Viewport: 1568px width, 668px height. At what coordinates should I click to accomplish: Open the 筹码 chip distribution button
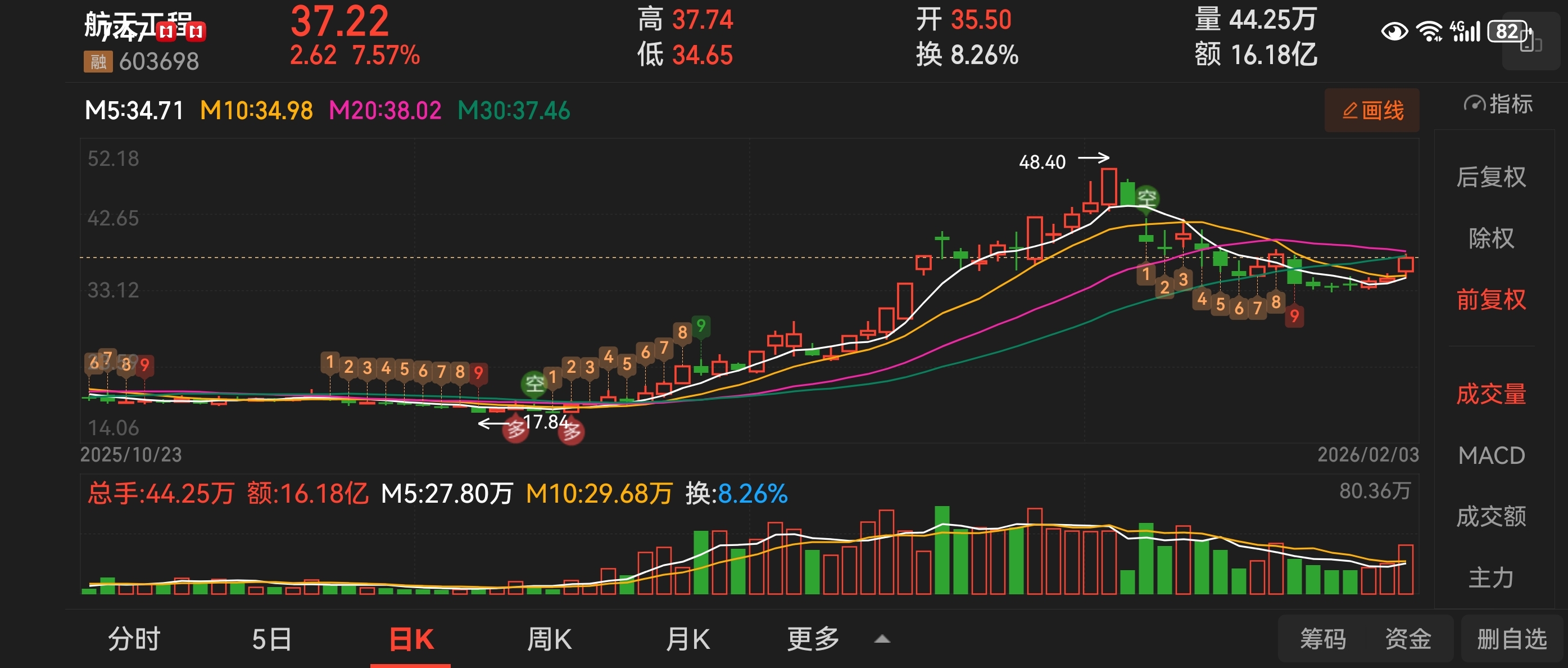[x=1323, y=639]
